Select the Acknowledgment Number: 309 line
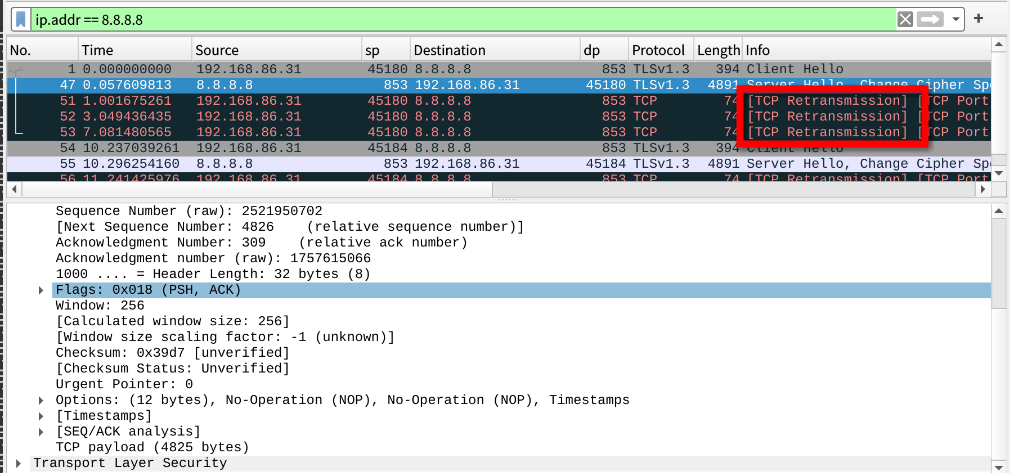Screen dimensions: 1010x473 coord(262,242)
